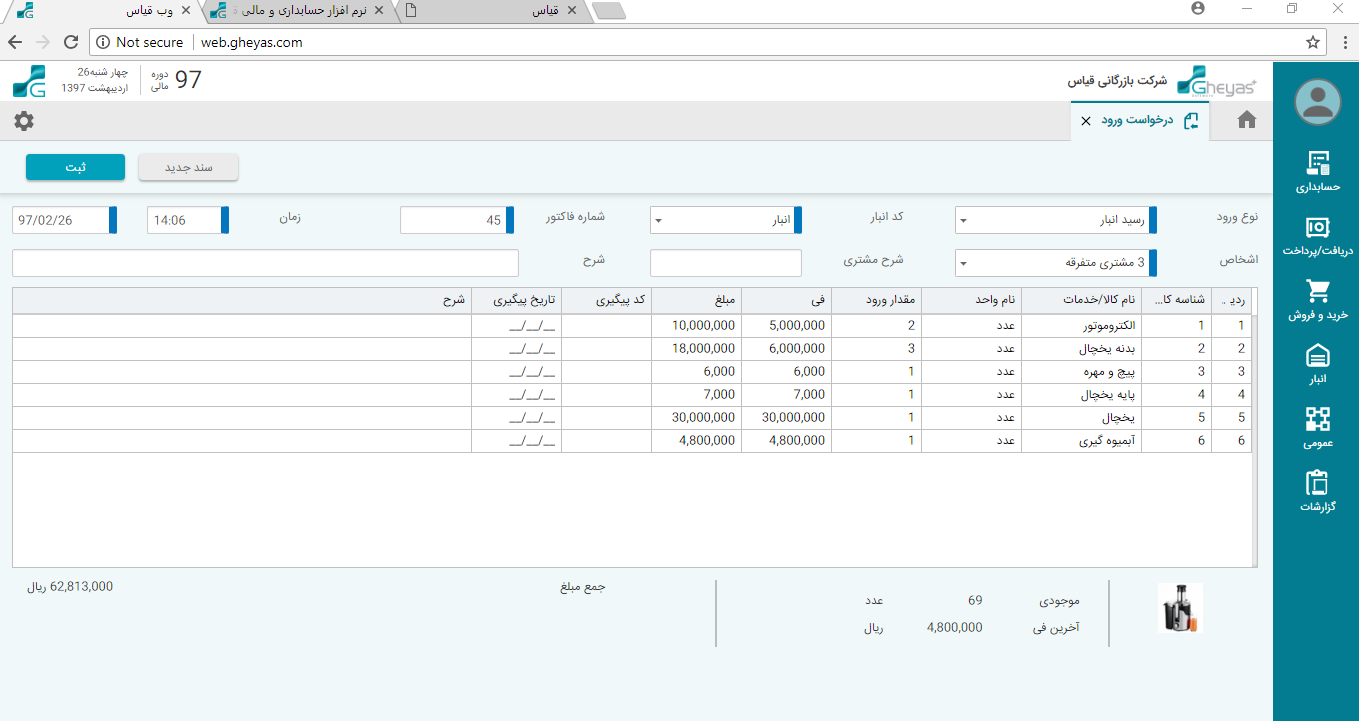Switch to the وب قیاس browser tab
Image resolution: width=1359 pixels, height=721 pixels.
click(x=105, y=11)
